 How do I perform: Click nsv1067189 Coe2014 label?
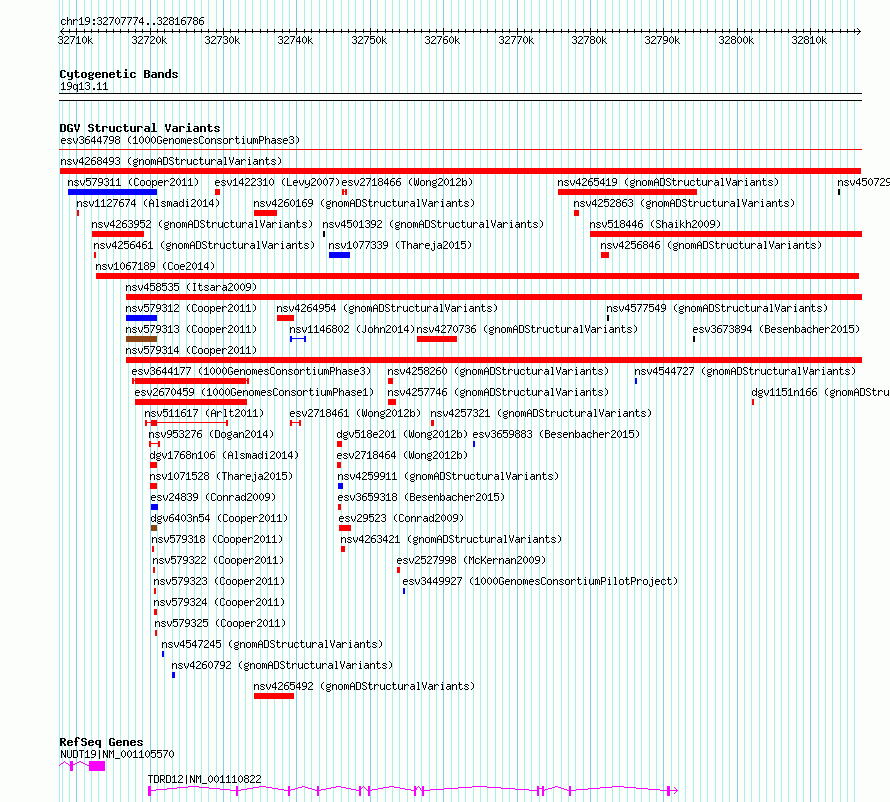coord(155,266)
